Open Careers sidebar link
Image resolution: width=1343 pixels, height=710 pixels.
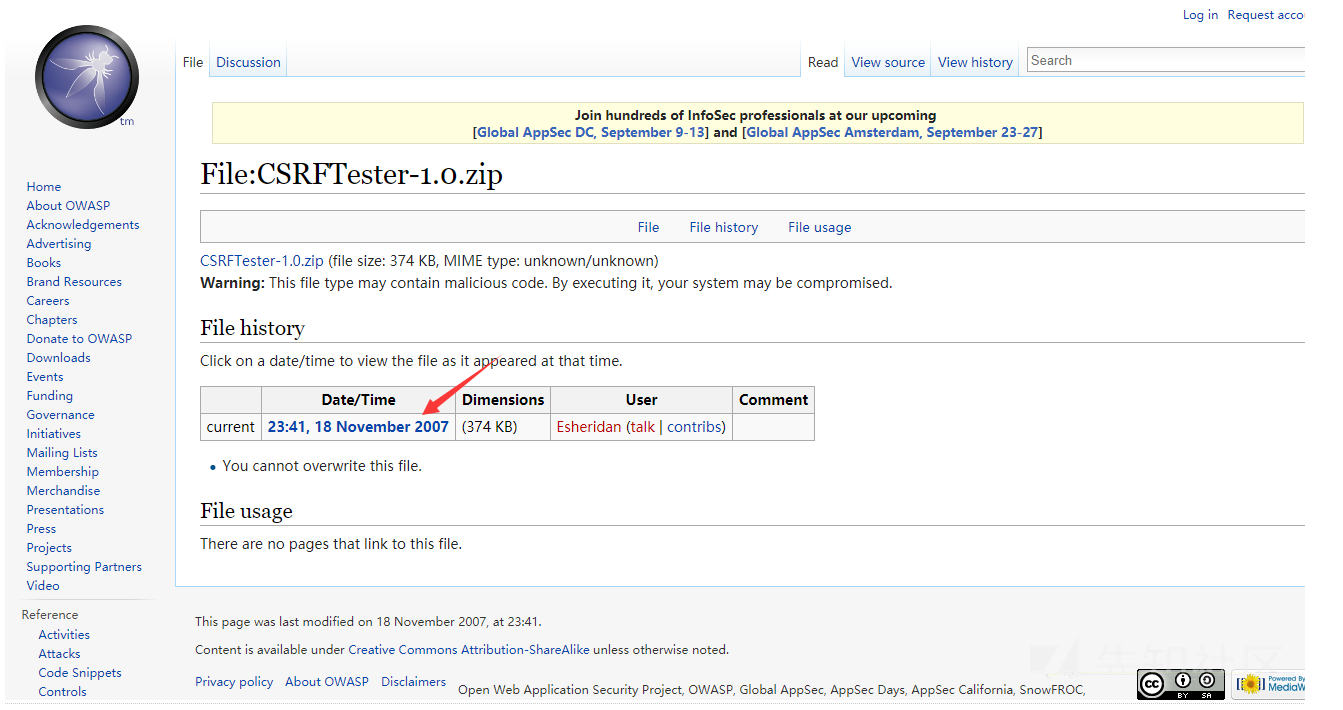pos(48,301)
